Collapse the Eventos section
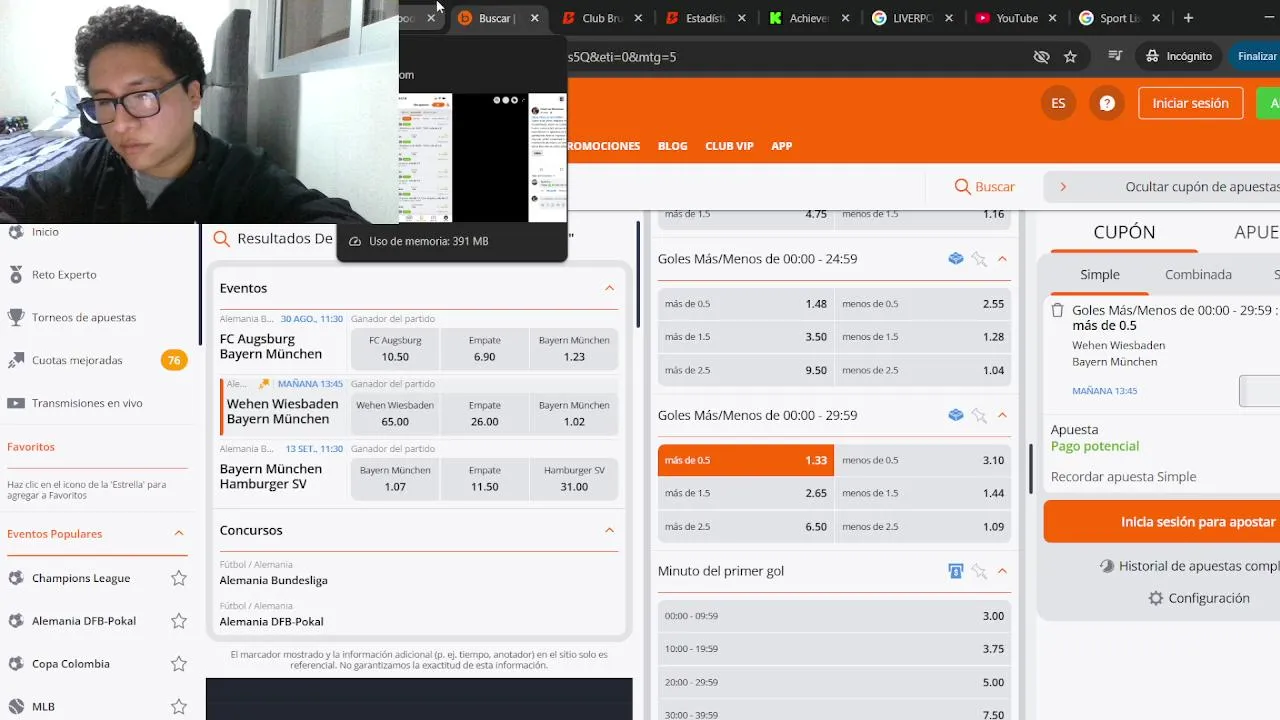1280x720 pixels. pos(609,288)
